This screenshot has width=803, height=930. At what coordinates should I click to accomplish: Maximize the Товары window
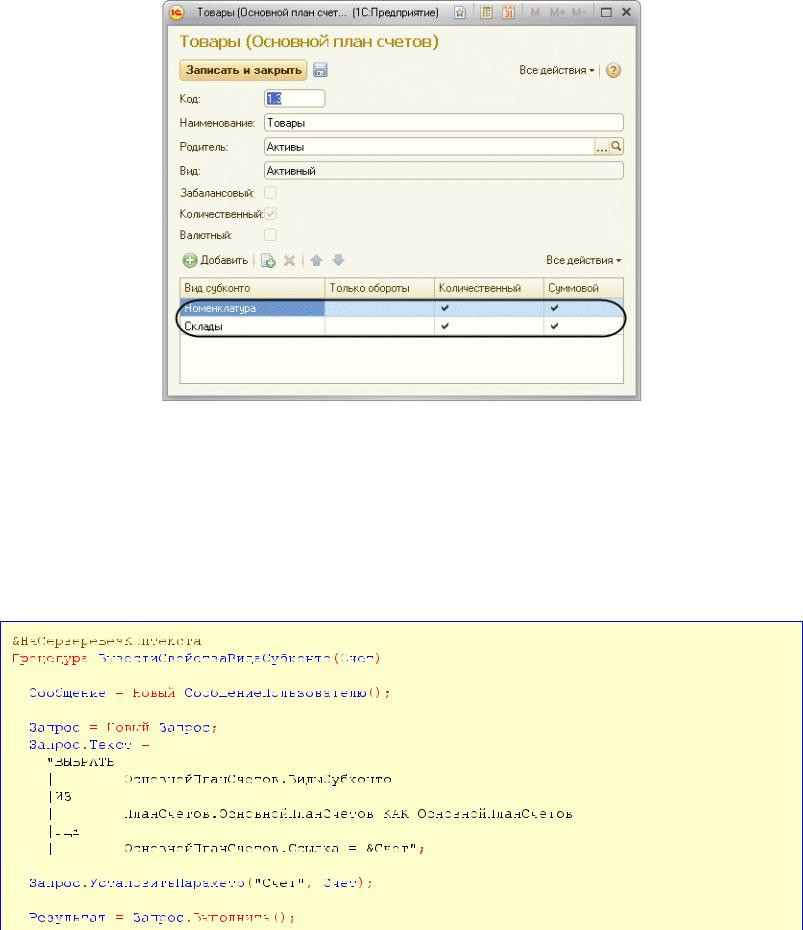point(606,12)
